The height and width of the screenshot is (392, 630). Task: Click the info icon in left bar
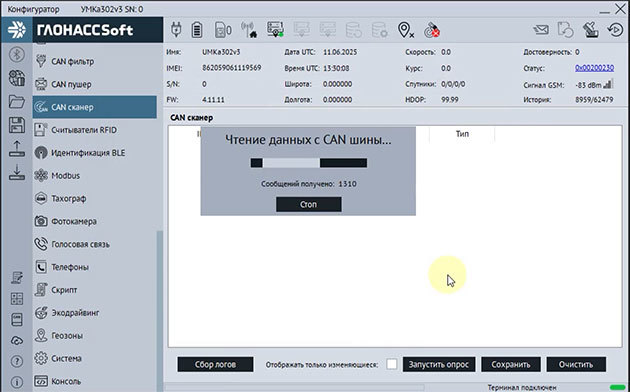(17, 382)
